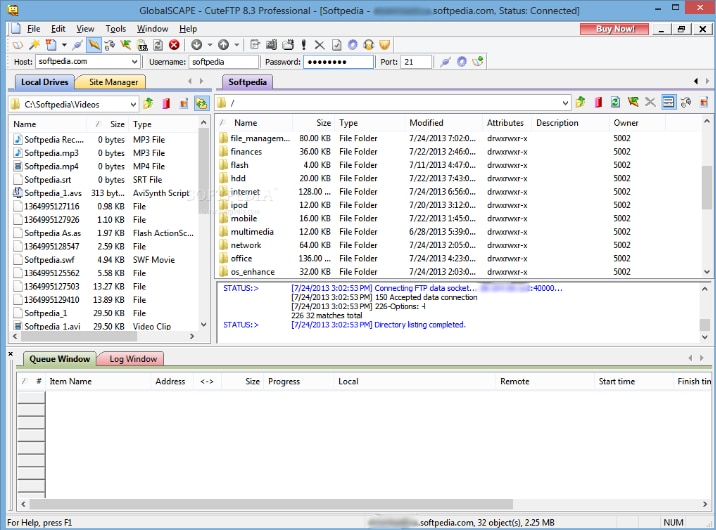Image resolution: width=716 pixels, height=530 pixels.
Task: Click the Username input field
Action: pos(224,62)
